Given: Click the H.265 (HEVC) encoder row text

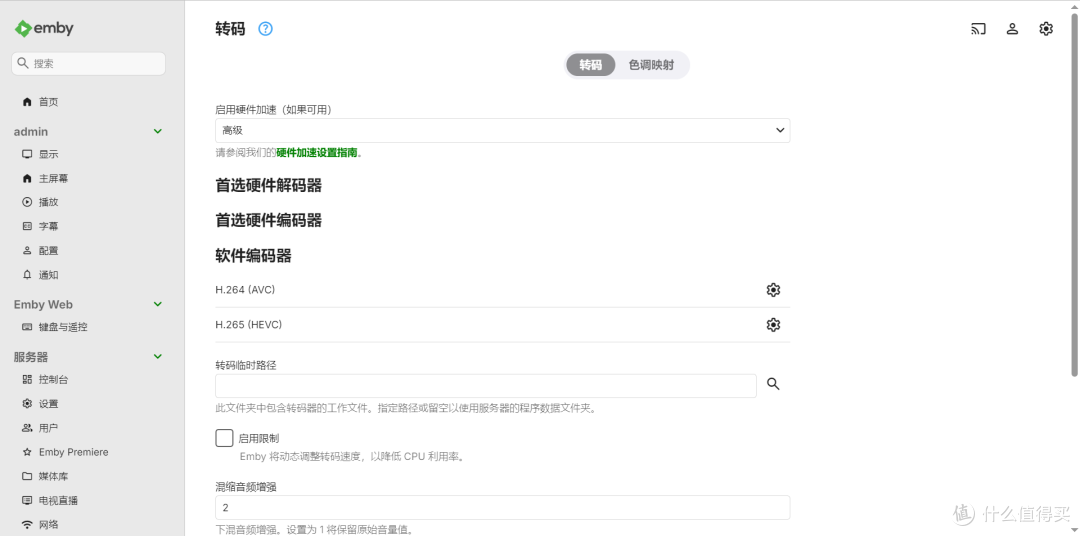Looking at the screenshot, I should [249, 324].
